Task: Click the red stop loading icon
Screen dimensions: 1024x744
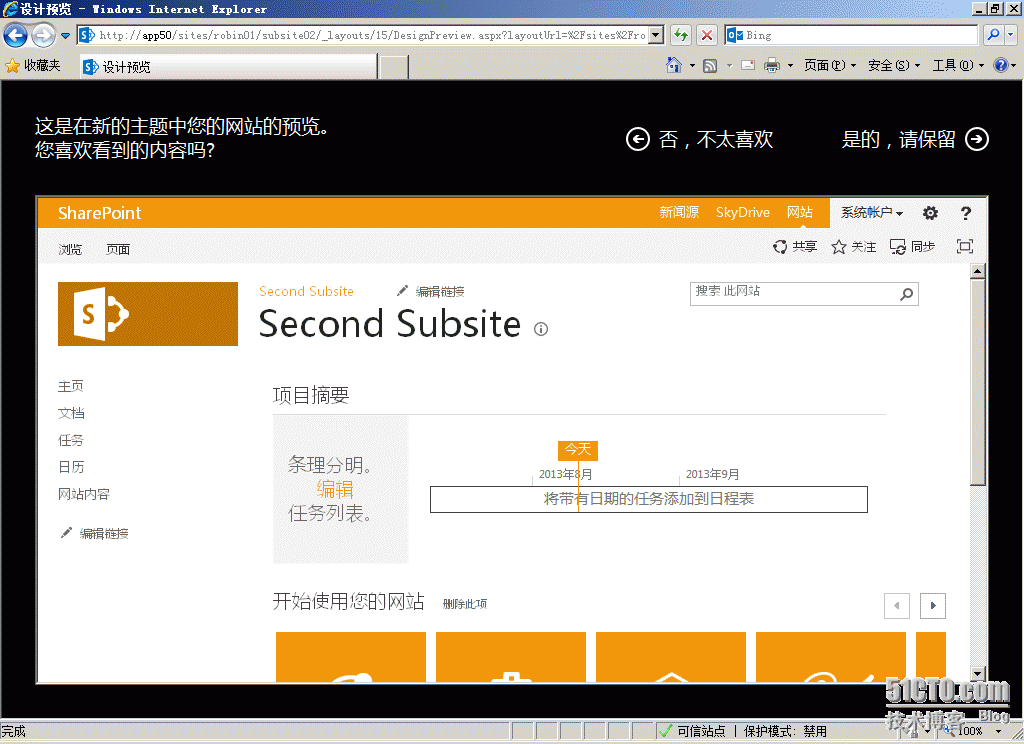Action: (707, 35)
